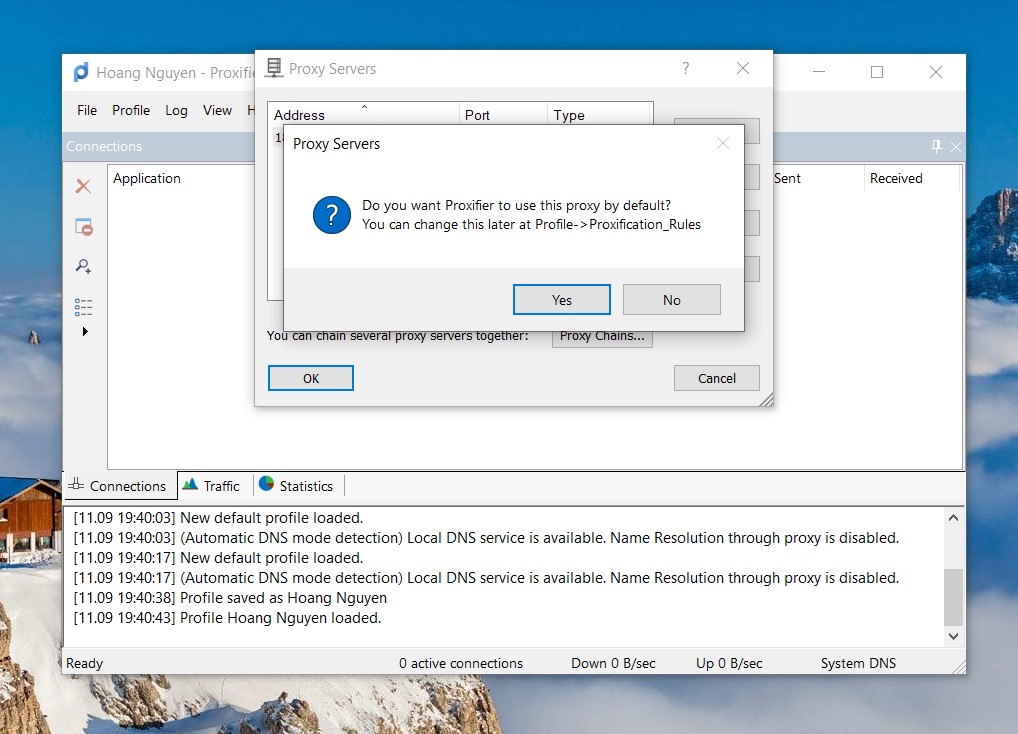Minimize the main Proxifier window

pyautogui.click(x=819, y=72)
